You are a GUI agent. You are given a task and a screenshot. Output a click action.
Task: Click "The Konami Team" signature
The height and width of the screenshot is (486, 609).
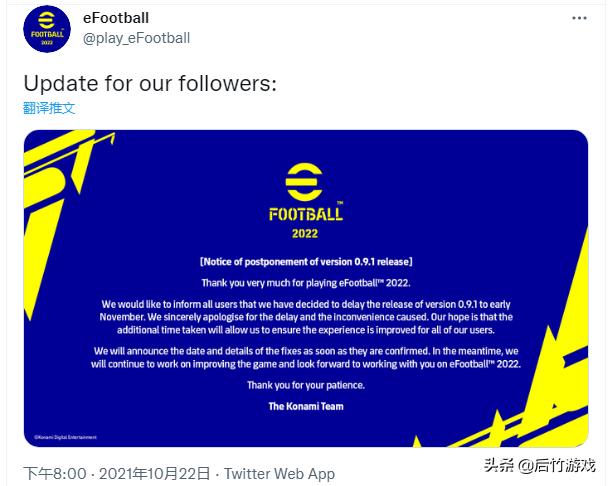[304, 406]
